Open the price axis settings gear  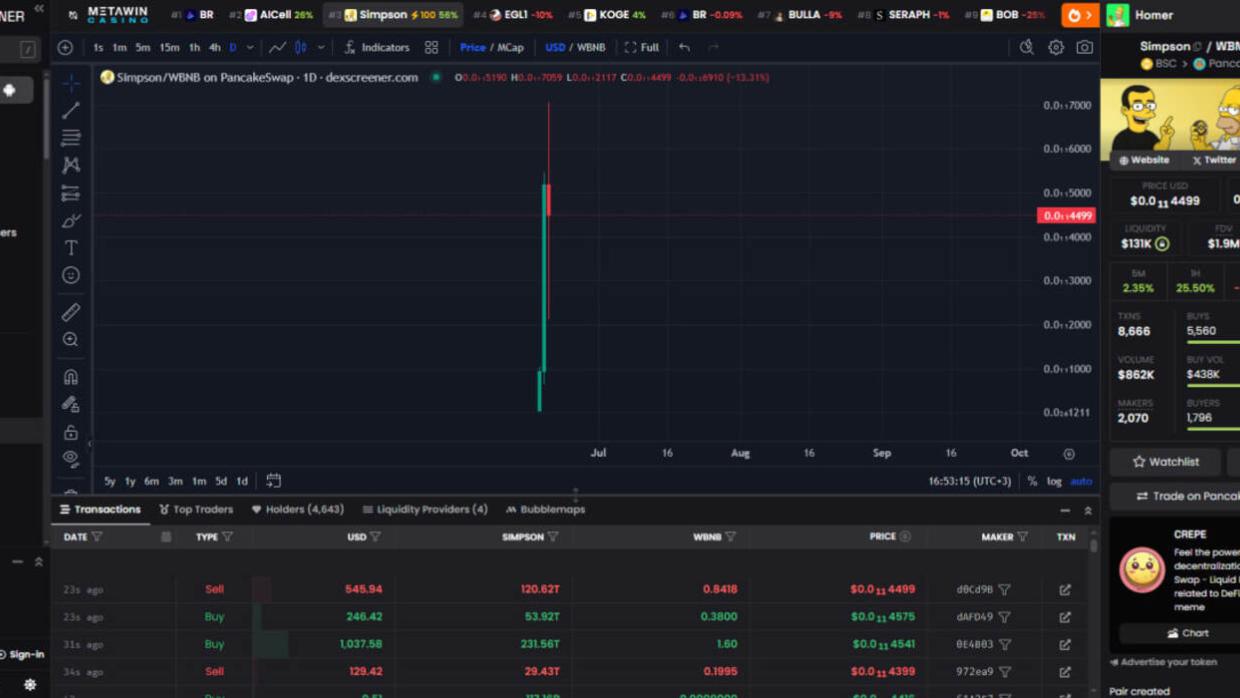[x=1069, y=454]
